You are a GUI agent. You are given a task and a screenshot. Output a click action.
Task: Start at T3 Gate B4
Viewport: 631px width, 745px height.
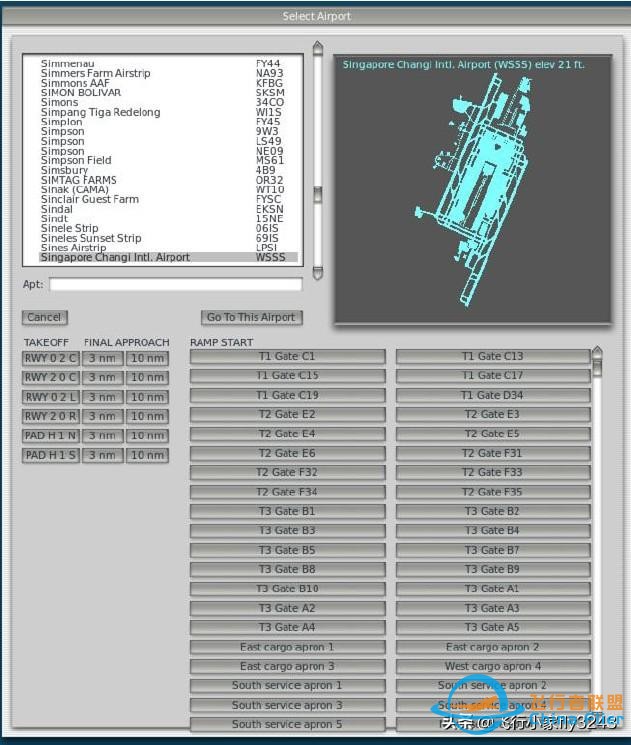click(x=493, y=531)
